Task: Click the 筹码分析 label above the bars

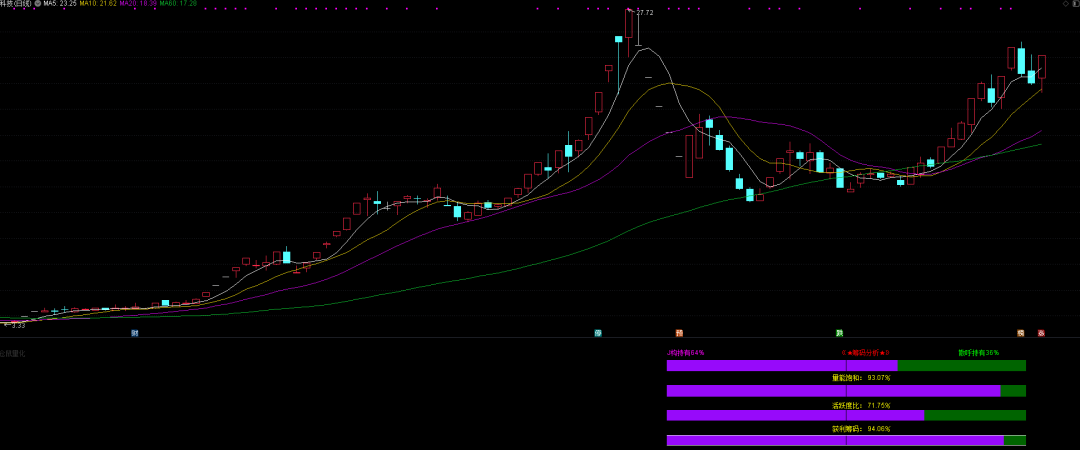Action: 865,353
